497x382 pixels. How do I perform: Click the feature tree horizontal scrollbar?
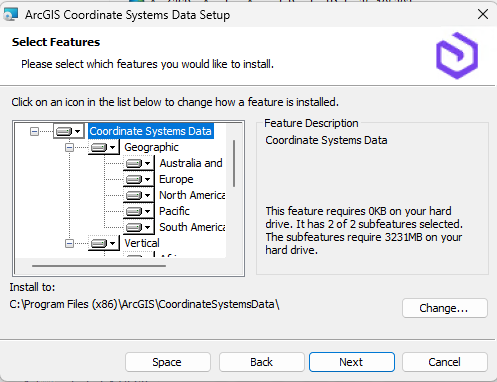(99, 266)
